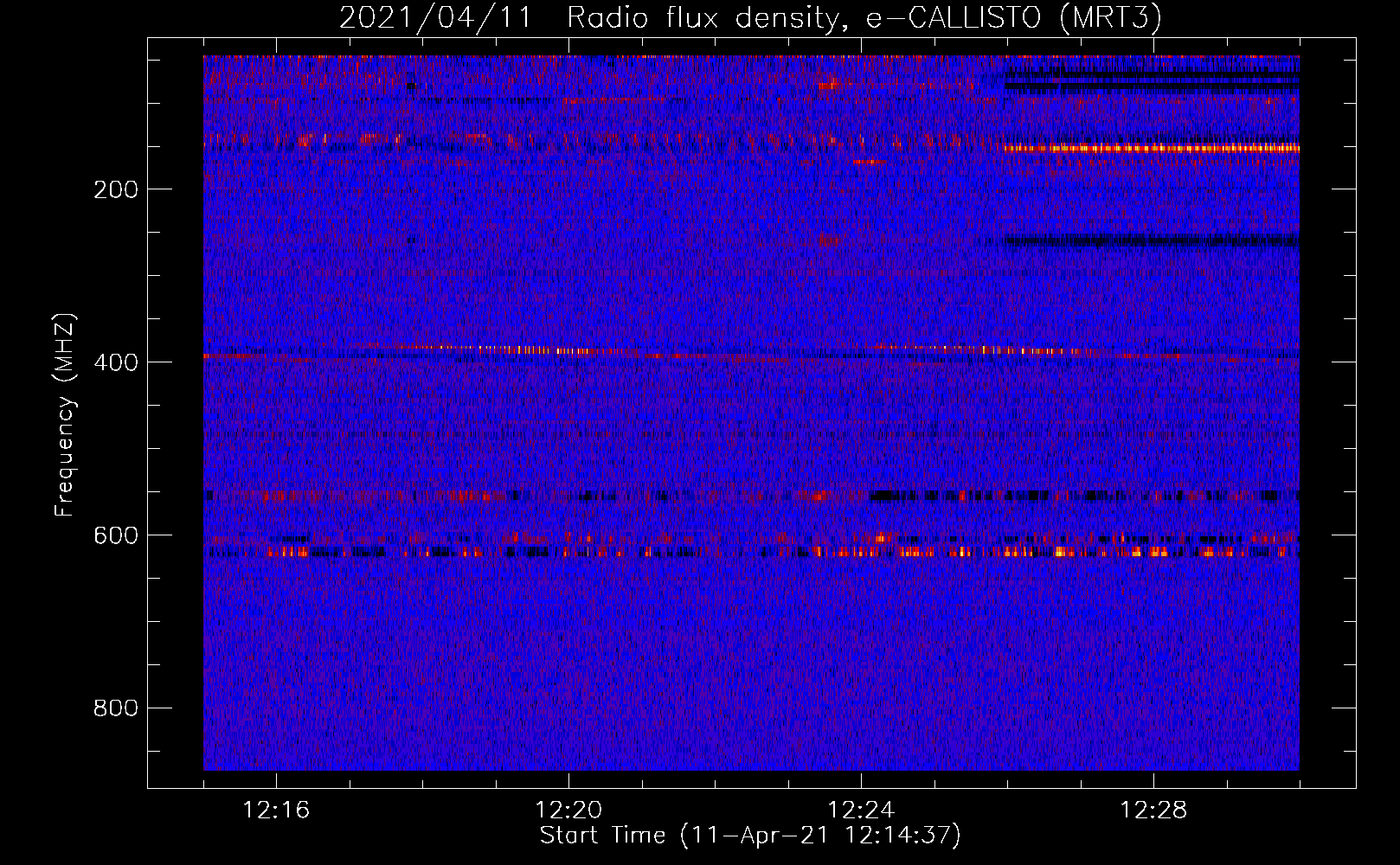Click the 12:28 time tick label
Viewport: 1400px width, 865px height.
(1153, 811)
